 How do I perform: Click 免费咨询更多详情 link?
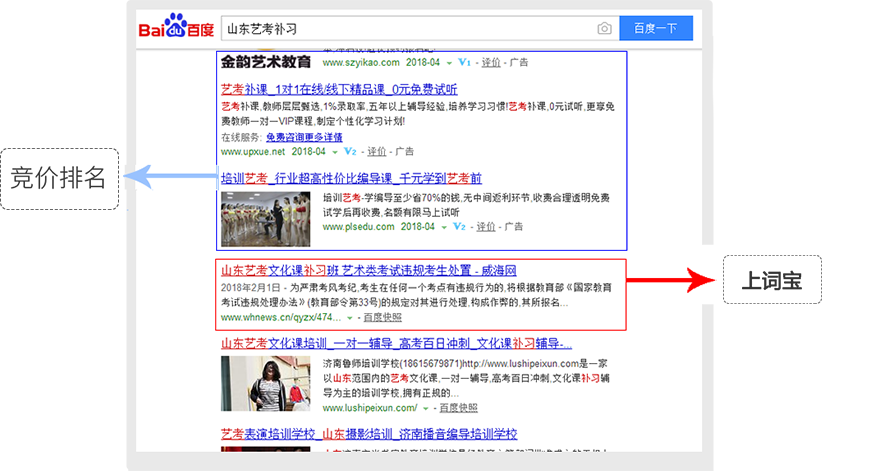coord(304,137)
